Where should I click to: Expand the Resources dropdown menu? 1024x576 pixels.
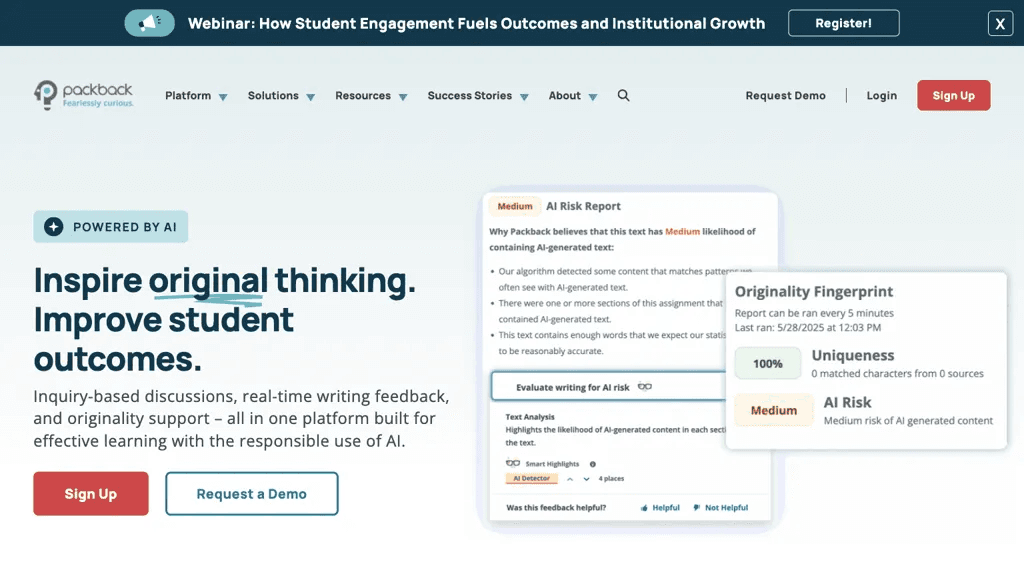point(371,95)
